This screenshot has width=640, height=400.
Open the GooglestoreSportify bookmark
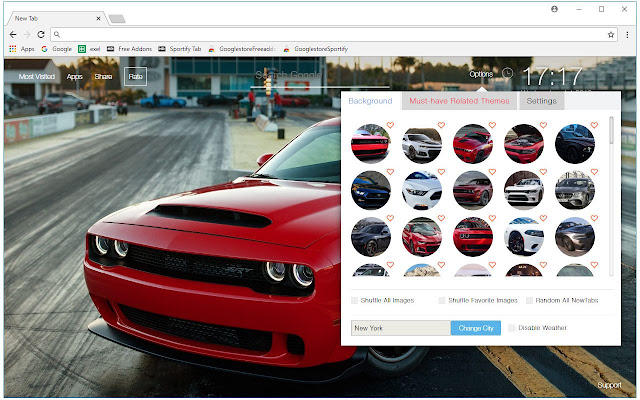316,49
